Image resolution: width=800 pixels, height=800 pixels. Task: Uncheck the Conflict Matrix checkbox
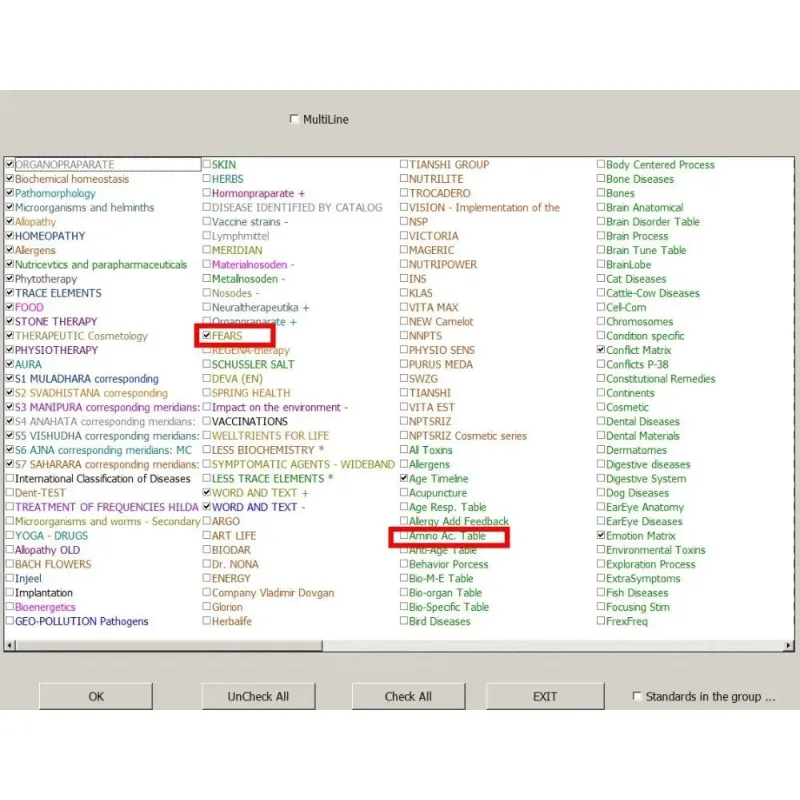[601, 350]
